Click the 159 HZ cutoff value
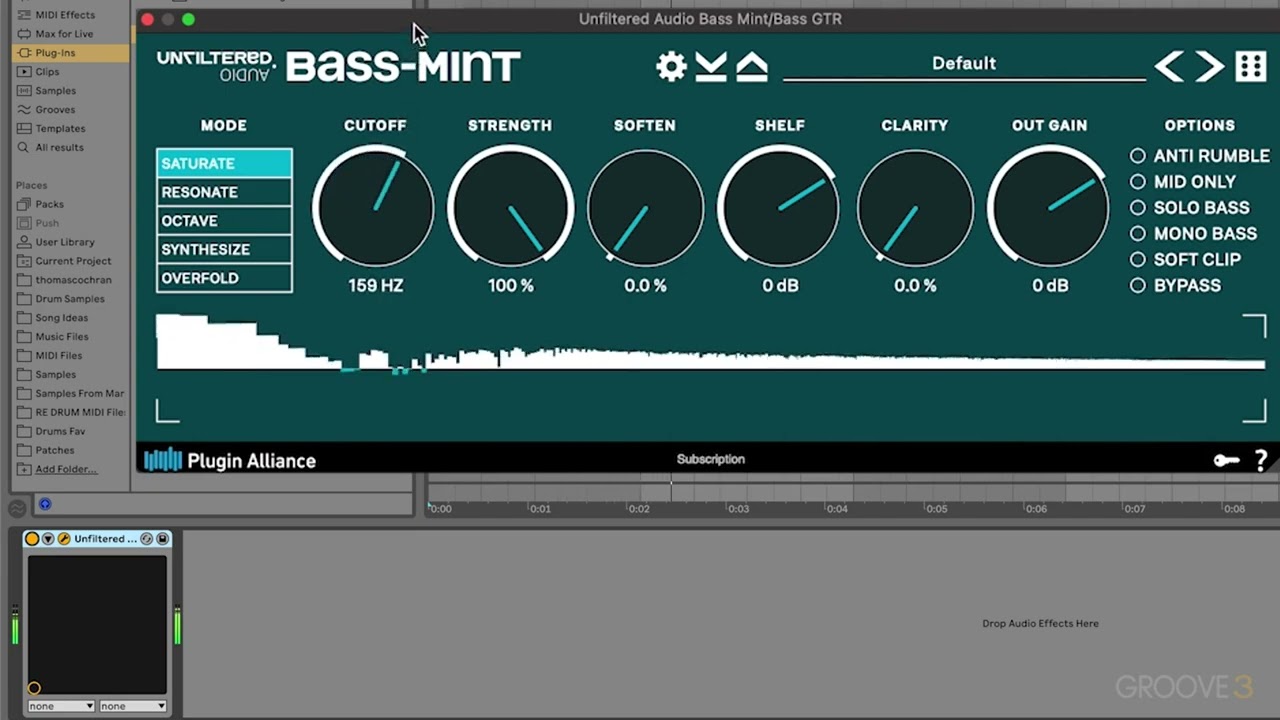 [376, 286]
